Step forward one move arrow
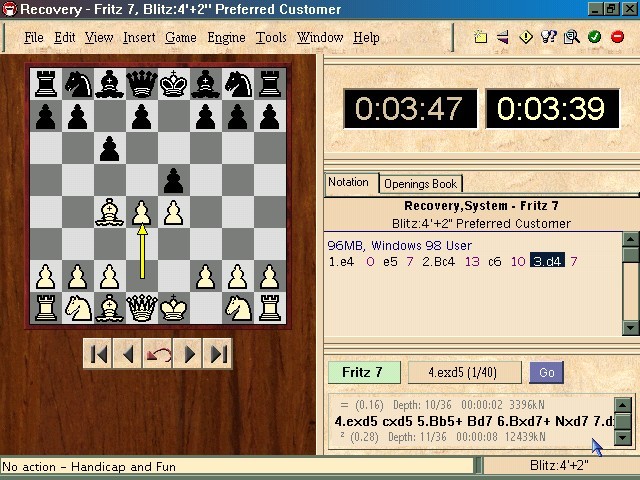Viewport: 640px width, 480px height. [187, 354]
